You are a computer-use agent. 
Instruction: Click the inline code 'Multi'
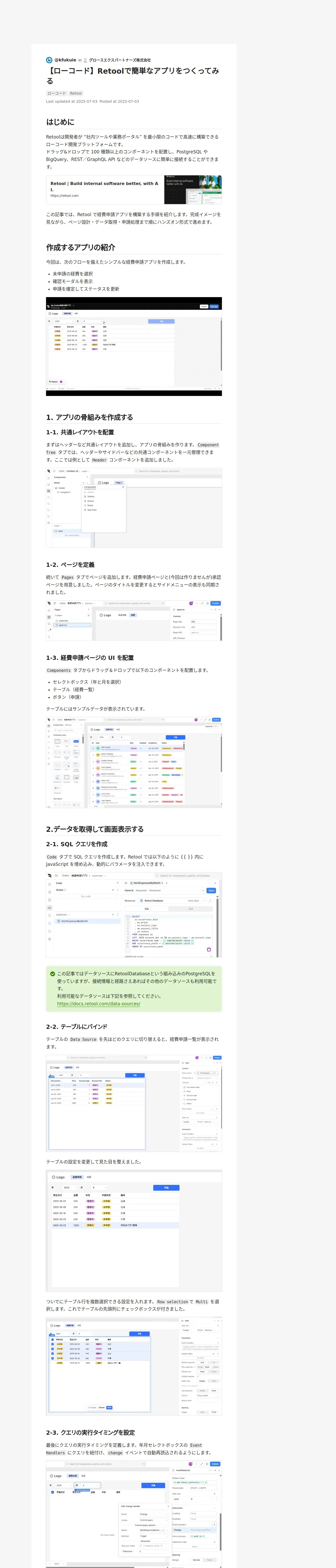click(x=202, y=1302)
